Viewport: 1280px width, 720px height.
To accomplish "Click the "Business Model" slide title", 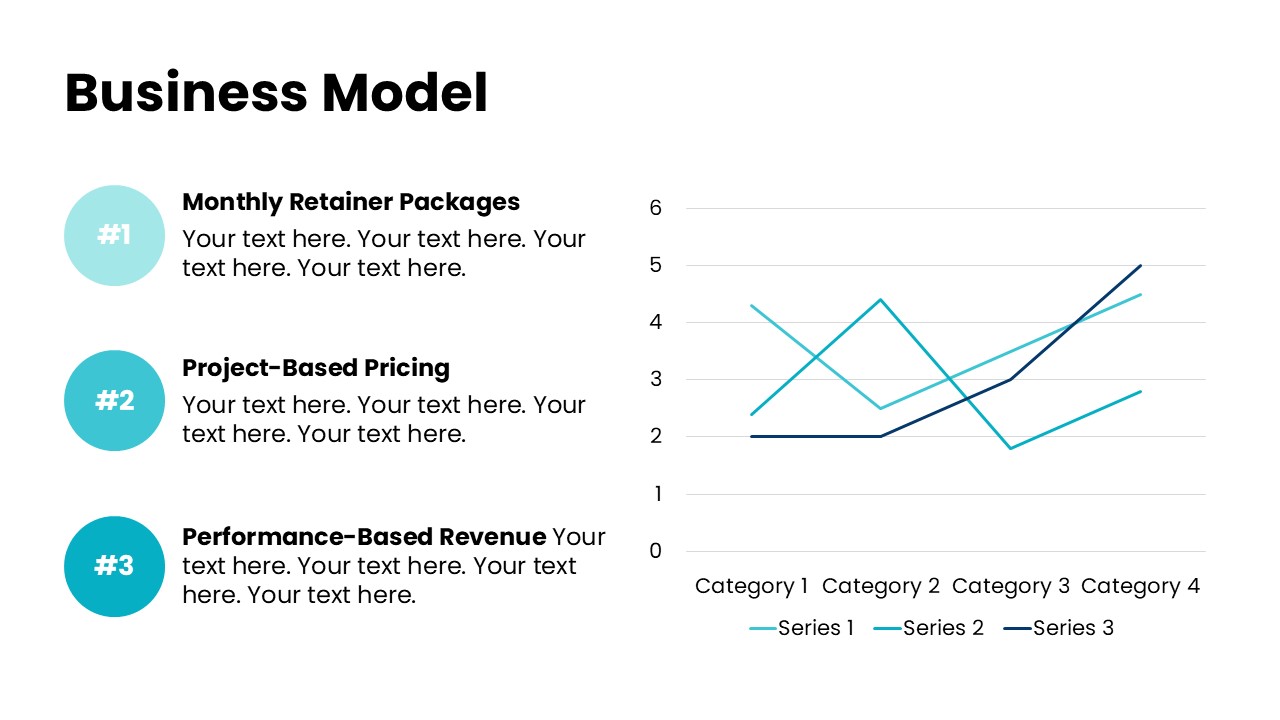I will [x=276, y=93].
